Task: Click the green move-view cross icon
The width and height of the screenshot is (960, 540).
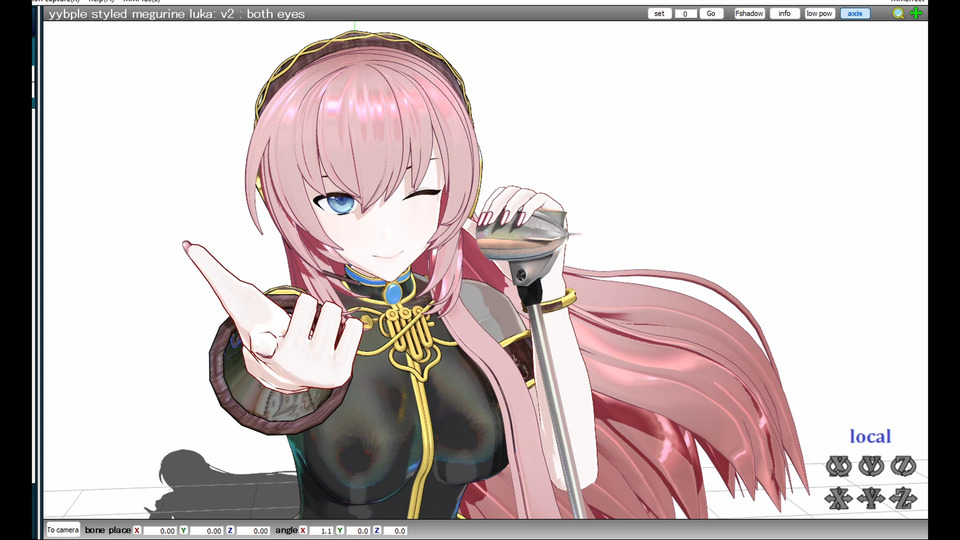Action: tap(917, 13)
